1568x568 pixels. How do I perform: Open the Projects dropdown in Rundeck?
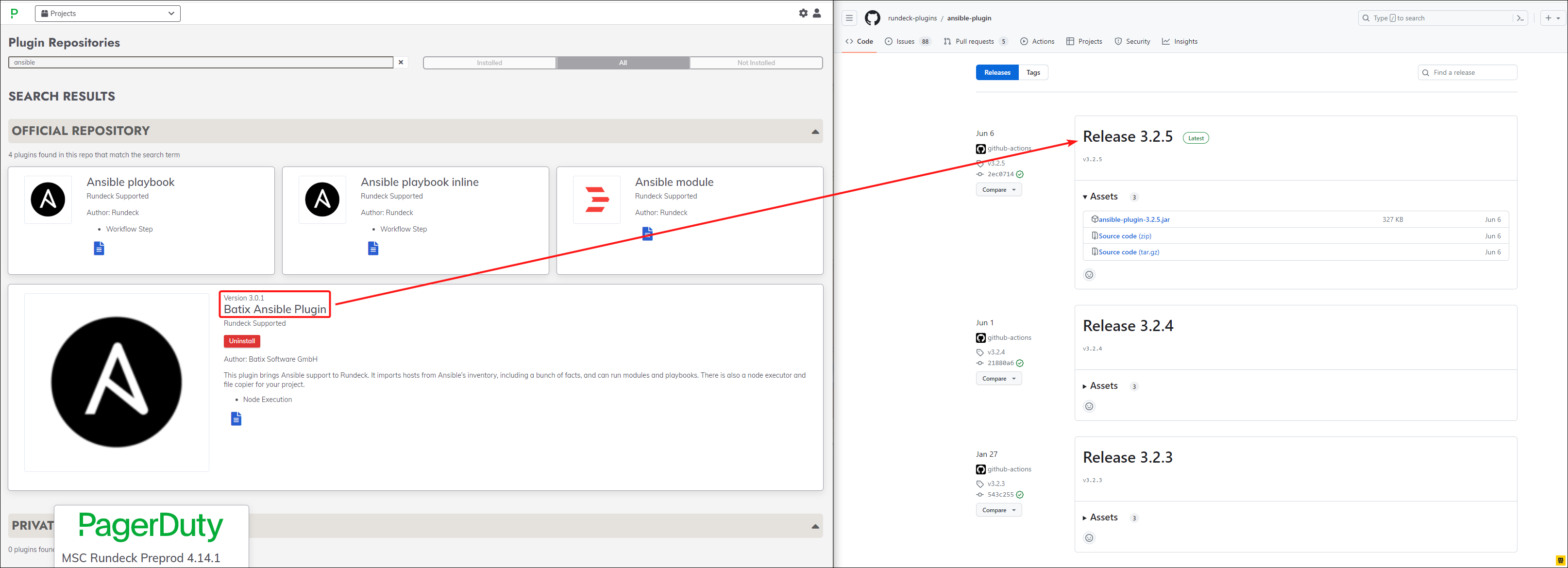click(x=108, y=14)
